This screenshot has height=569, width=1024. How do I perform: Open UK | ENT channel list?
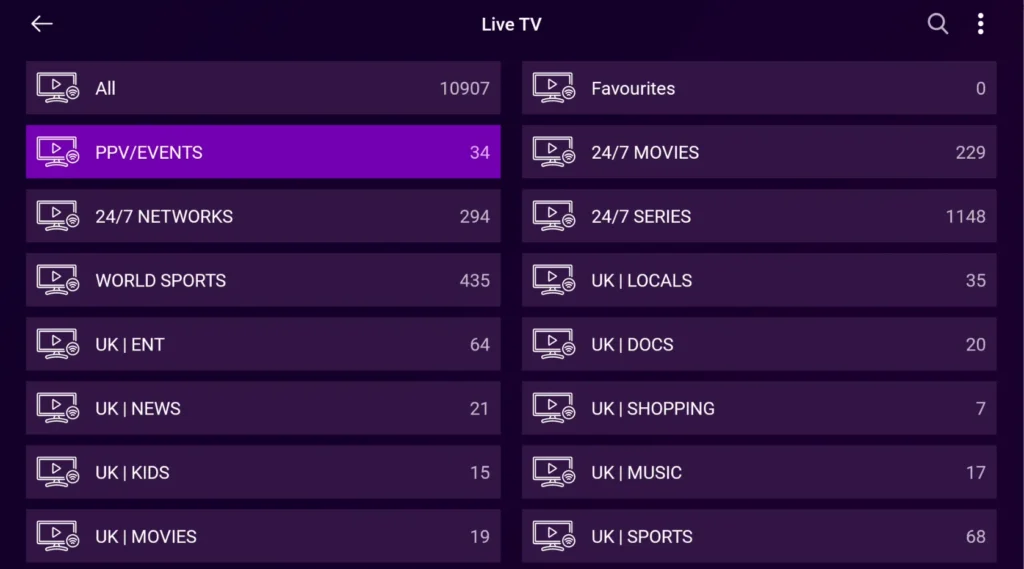coord(263,344)
